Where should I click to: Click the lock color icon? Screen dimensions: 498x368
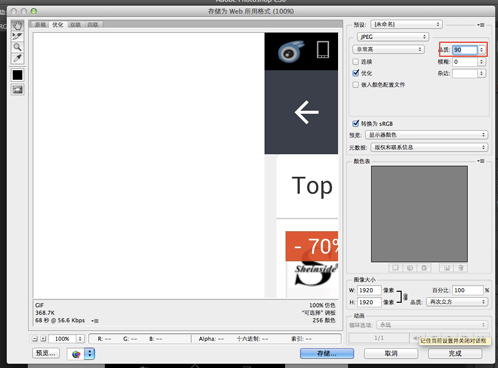point(424,268)
